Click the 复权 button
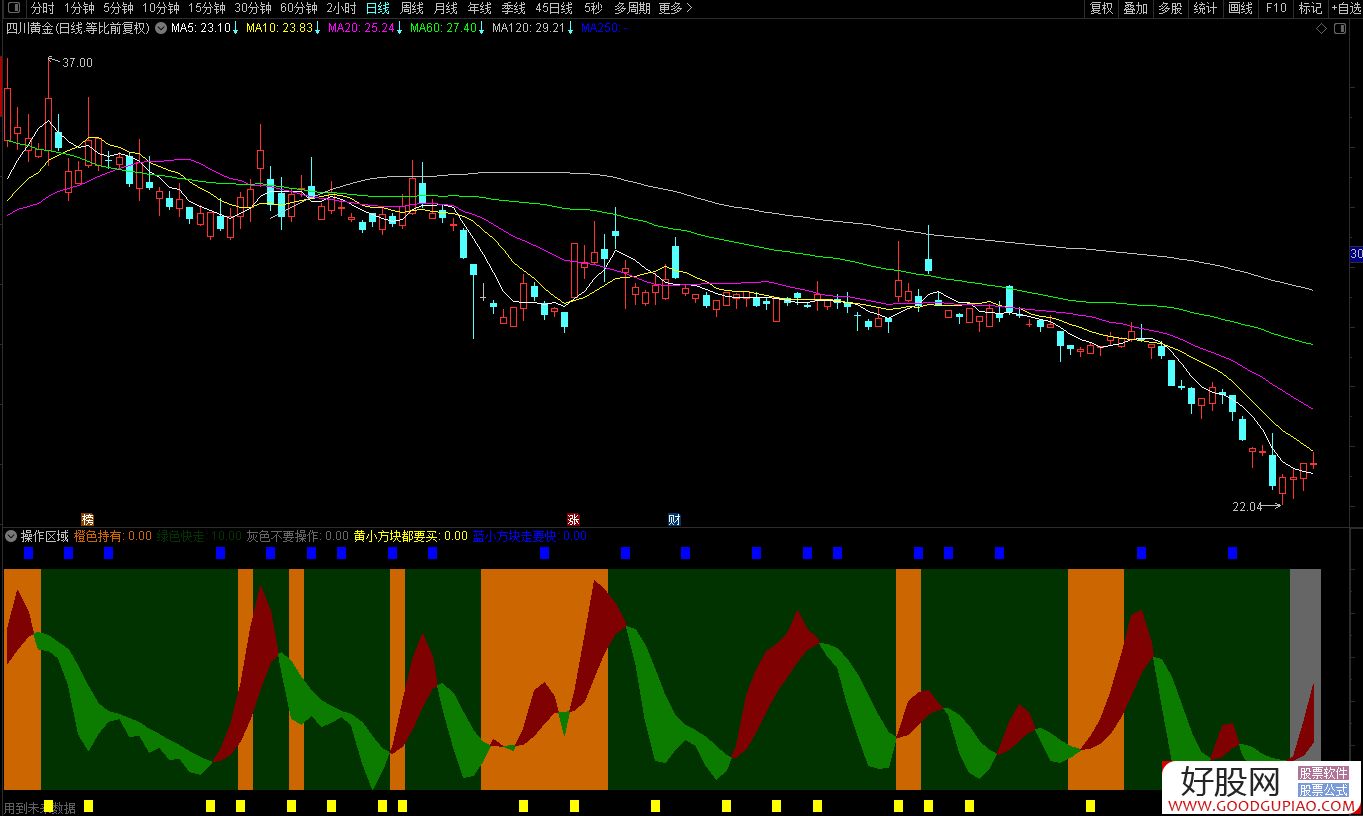Image resolution: width=1363 pixels, height=816 pixels. 1101,8
